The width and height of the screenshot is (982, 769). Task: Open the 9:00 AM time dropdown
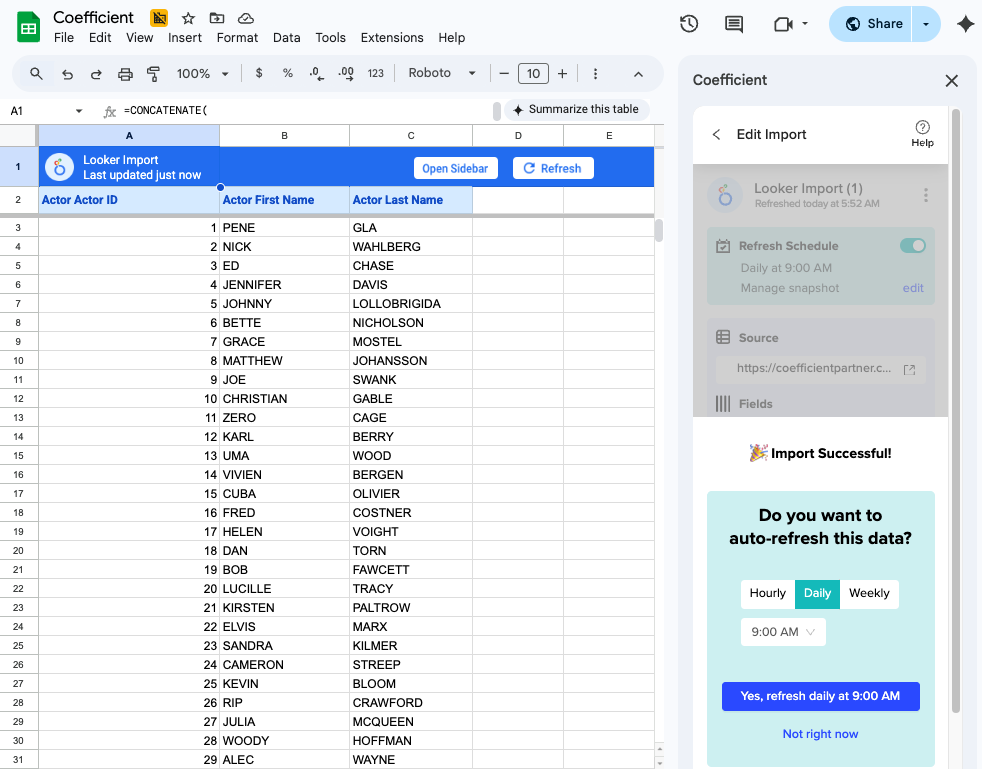click(783, 632)
